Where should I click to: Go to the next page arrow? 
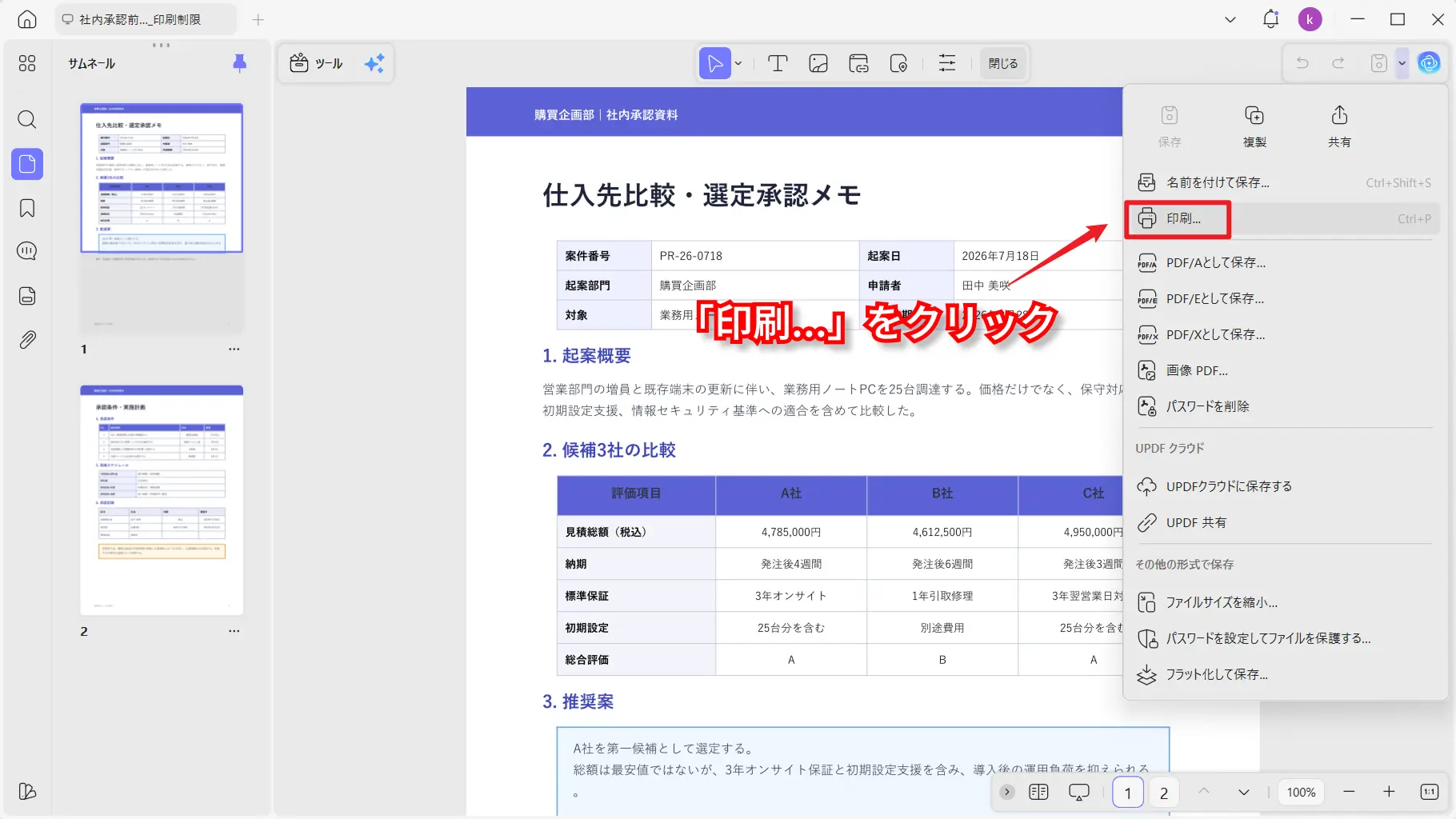pos(1243,792)
